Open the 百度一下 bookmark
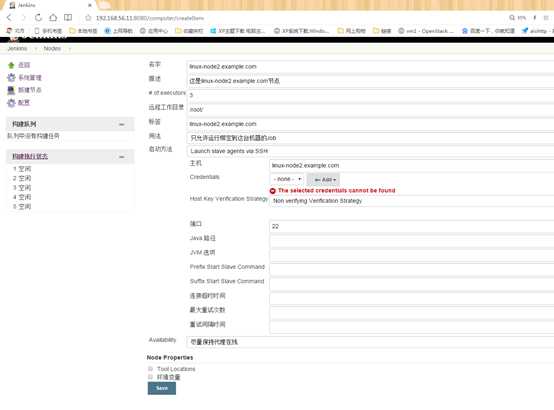The image size is (554, 410). point(488,31)
